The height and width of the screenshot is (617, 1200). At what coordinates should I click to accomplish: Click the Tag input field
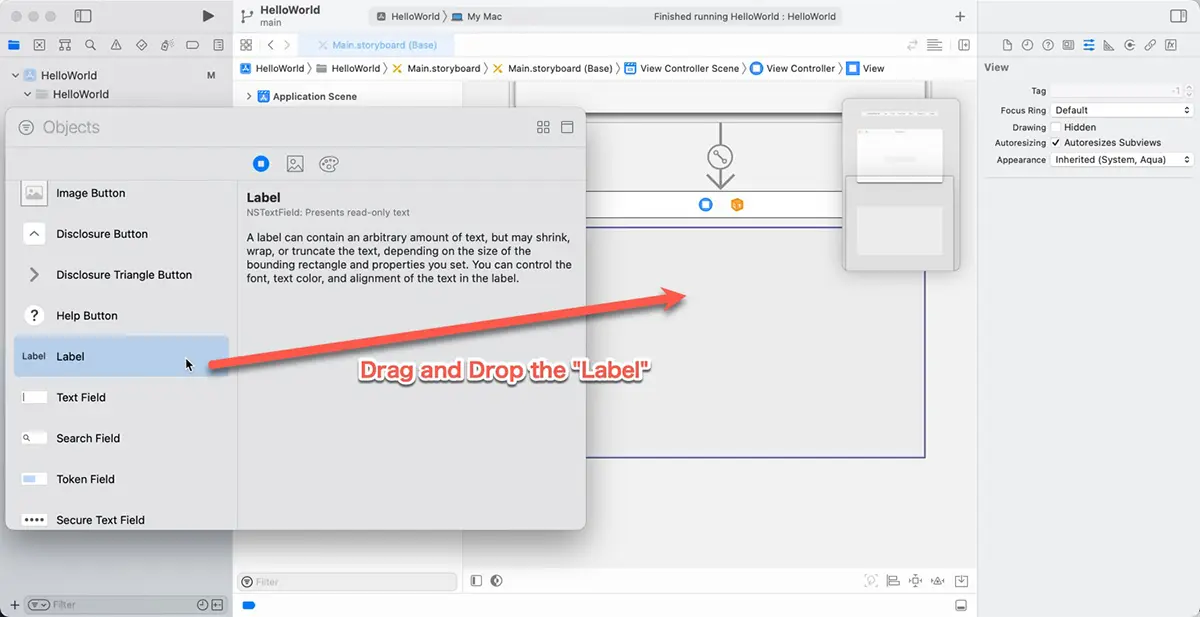click(x=1117, y=91)
